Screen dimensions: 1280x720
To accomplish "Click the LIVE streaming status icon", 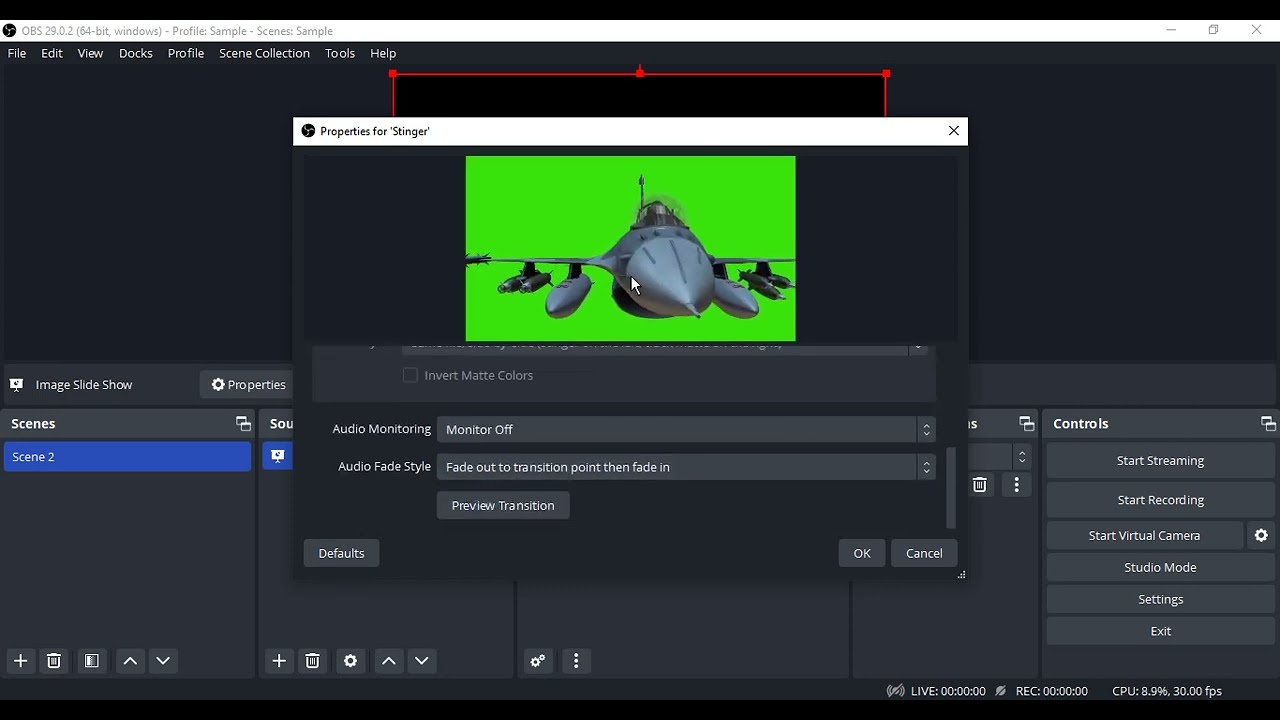I will click(896, 691).
